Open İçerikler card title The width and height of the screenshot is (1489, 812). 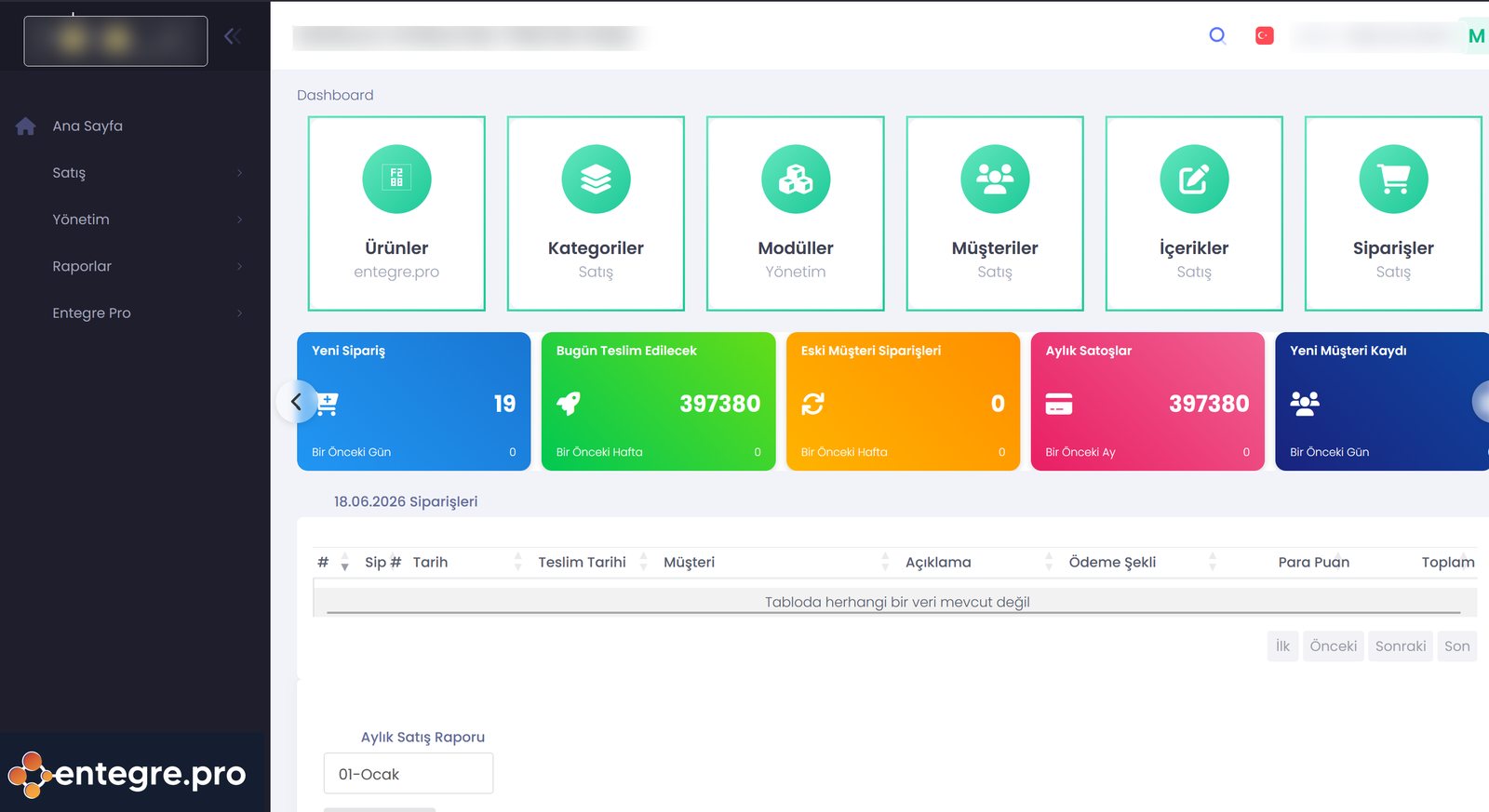pos(1194,248)
